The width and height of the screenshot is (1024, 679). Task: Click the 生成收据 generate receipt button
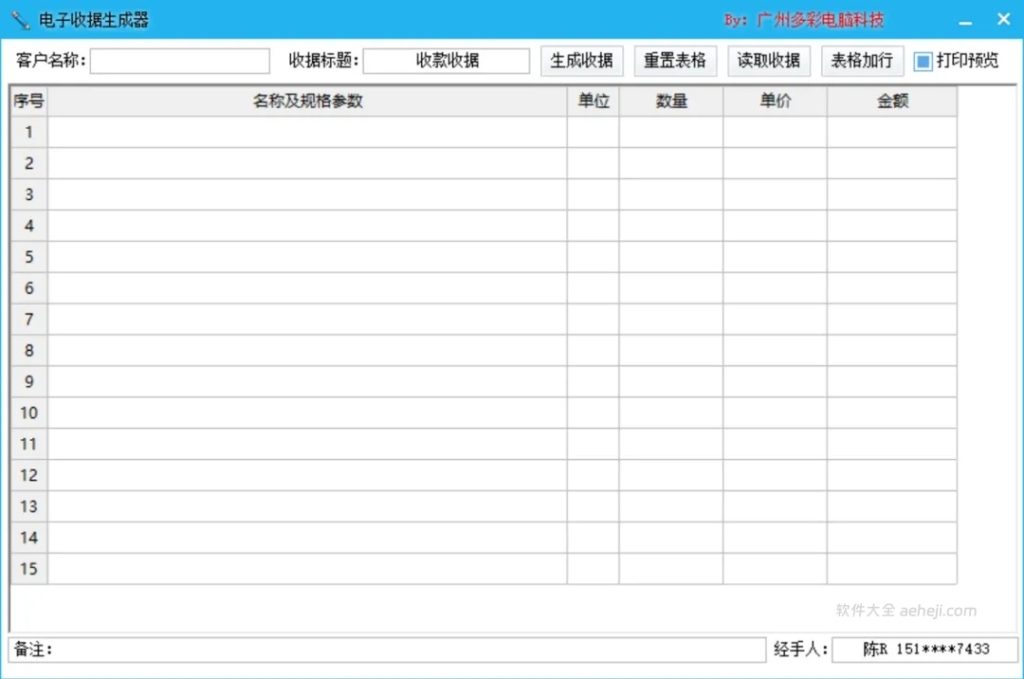click(x=582, y=60)
